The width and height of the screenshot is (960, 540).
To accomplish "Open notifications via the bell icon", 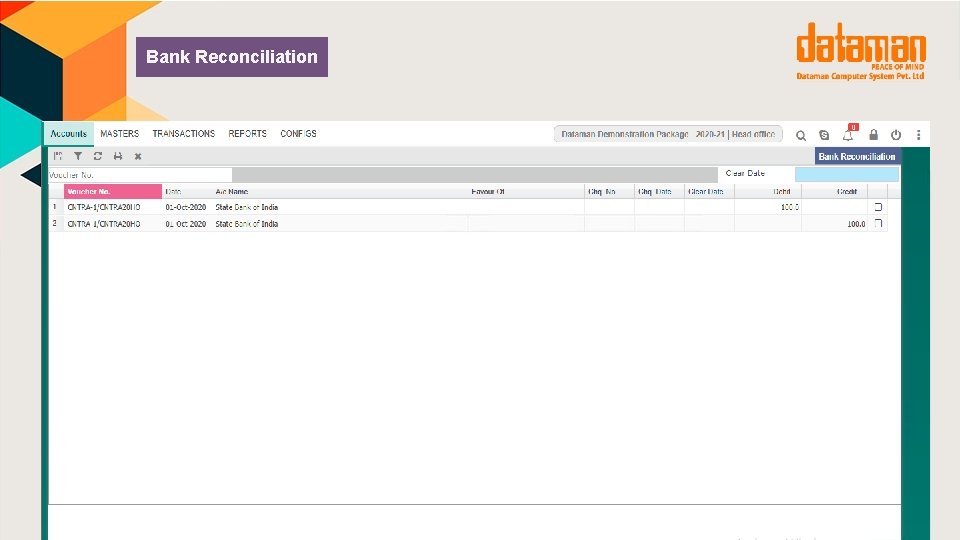I will tap(848, 135).
